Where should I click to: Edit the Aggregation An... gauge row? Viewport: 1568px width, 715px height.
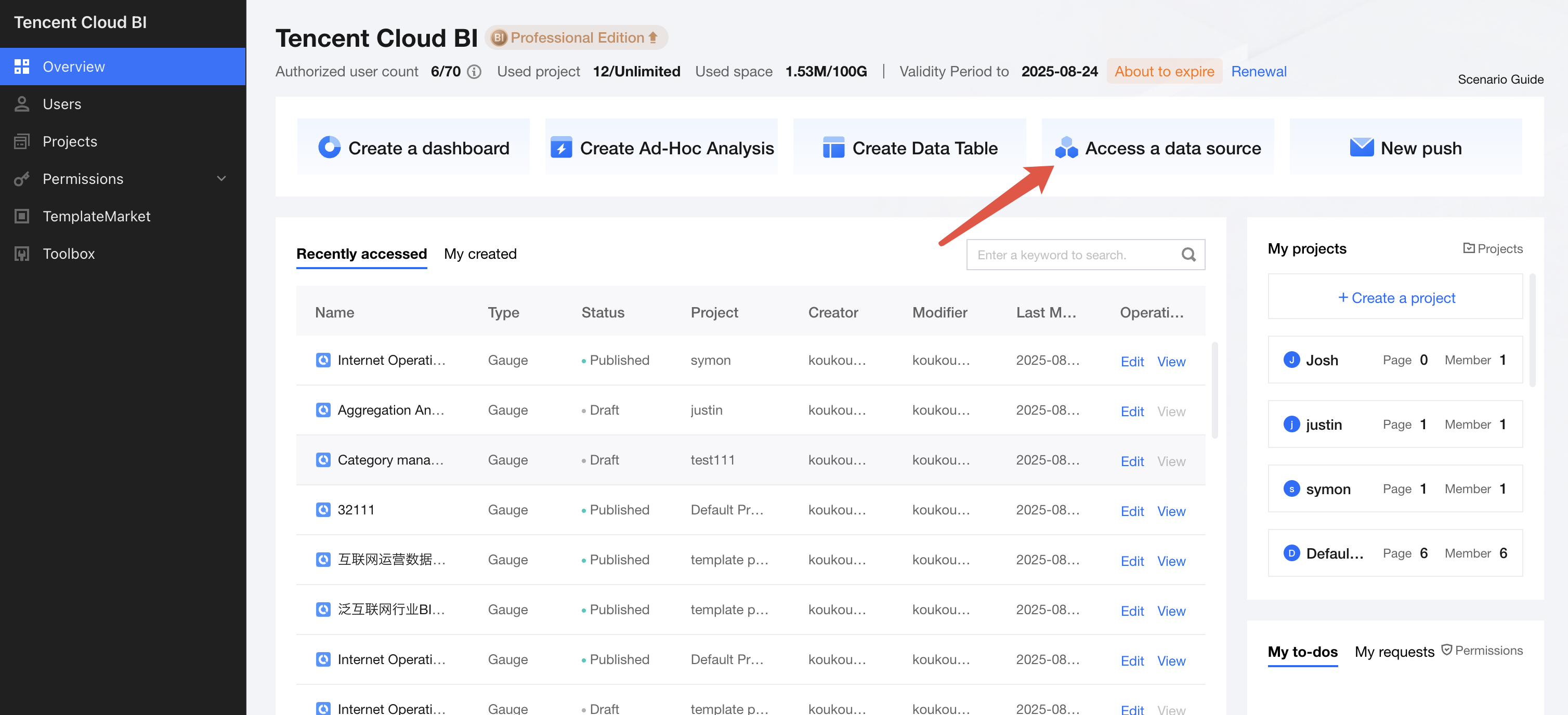[1132, 412]
